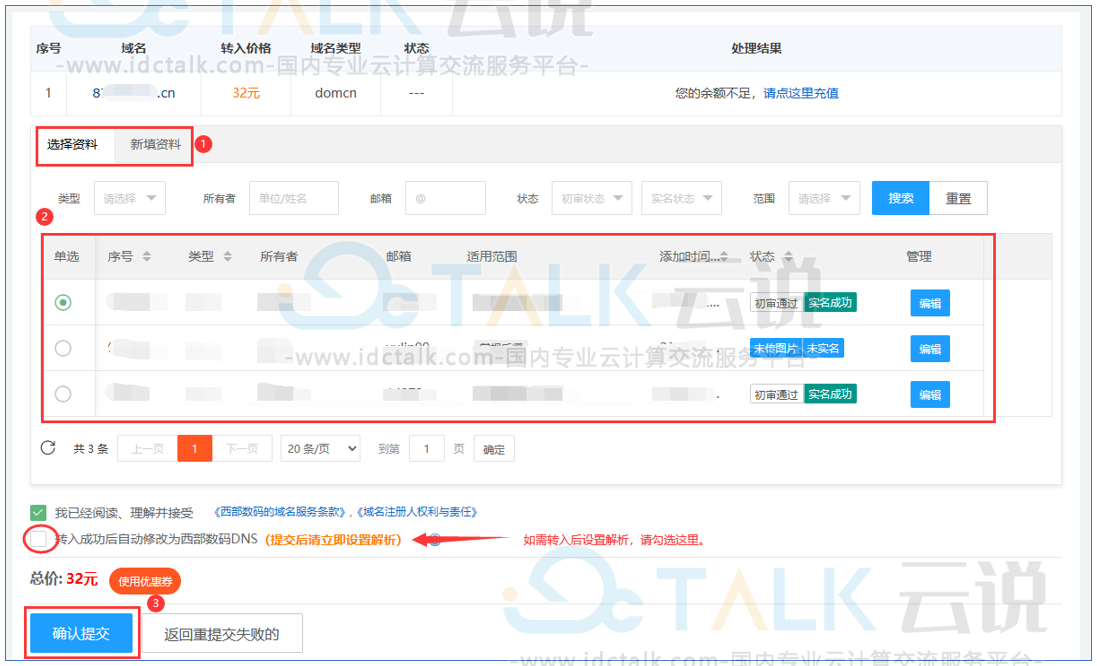Viewport: 1097px width, 666px height.
Task: Click the 搜索 button
Action: tap(900, 198)
